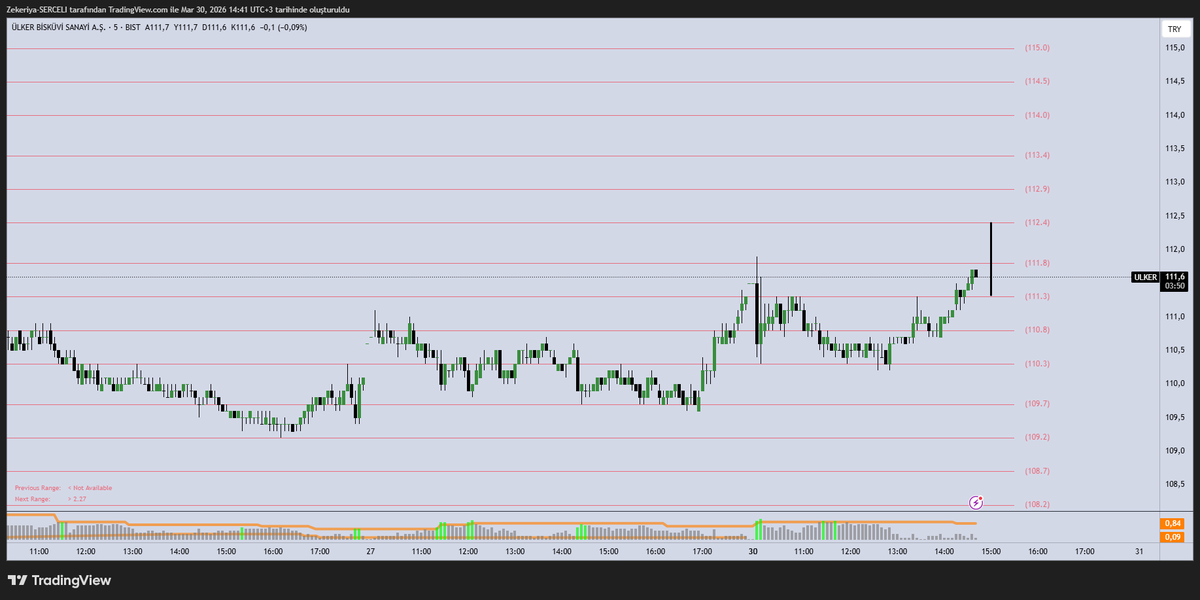The width and height of the screenshot is (1200, 600).
Task: Select the (109.2) level label
Action: pos(1037,437)
